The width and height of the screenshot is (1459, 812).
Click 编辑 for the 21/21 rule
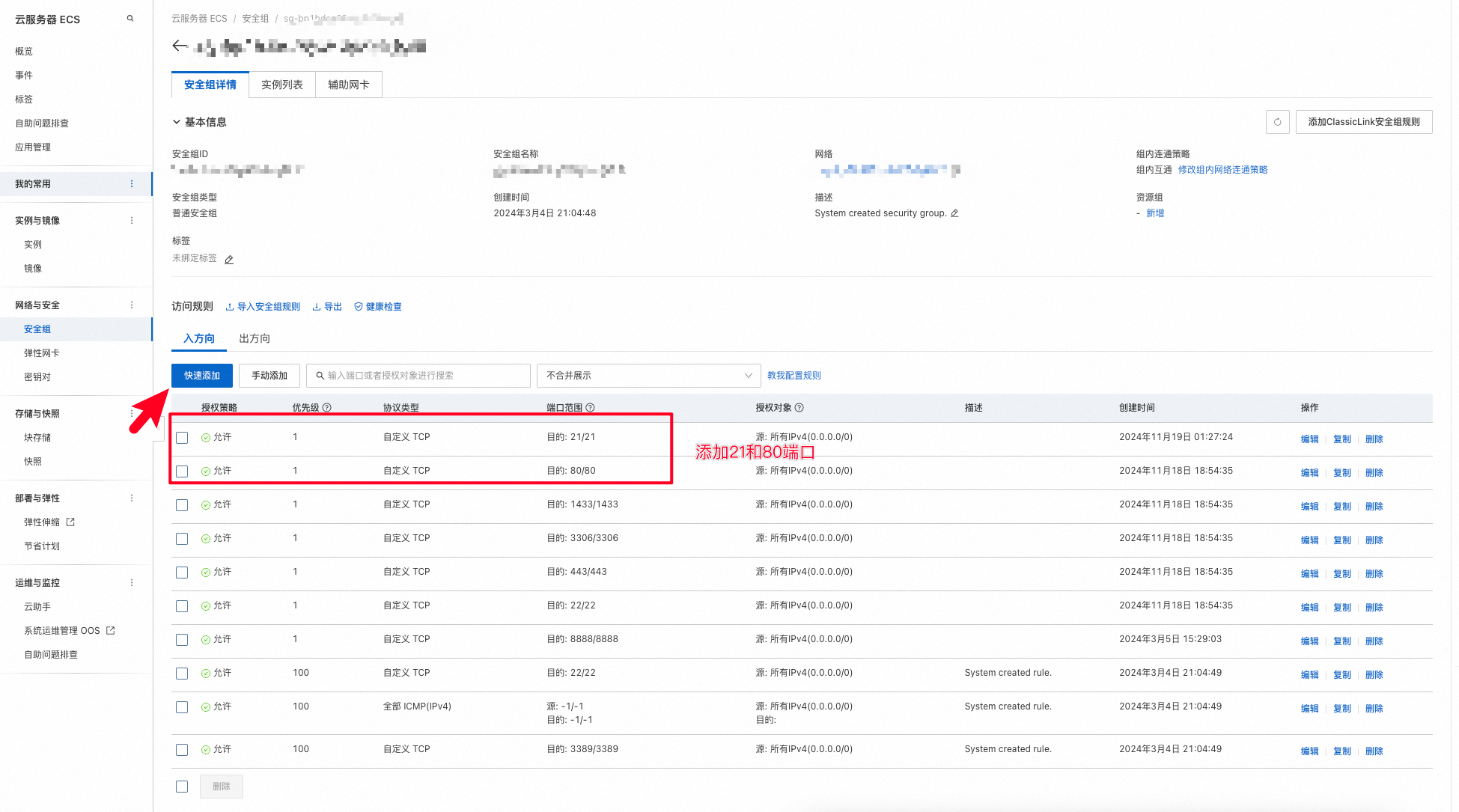[1310, 439]
